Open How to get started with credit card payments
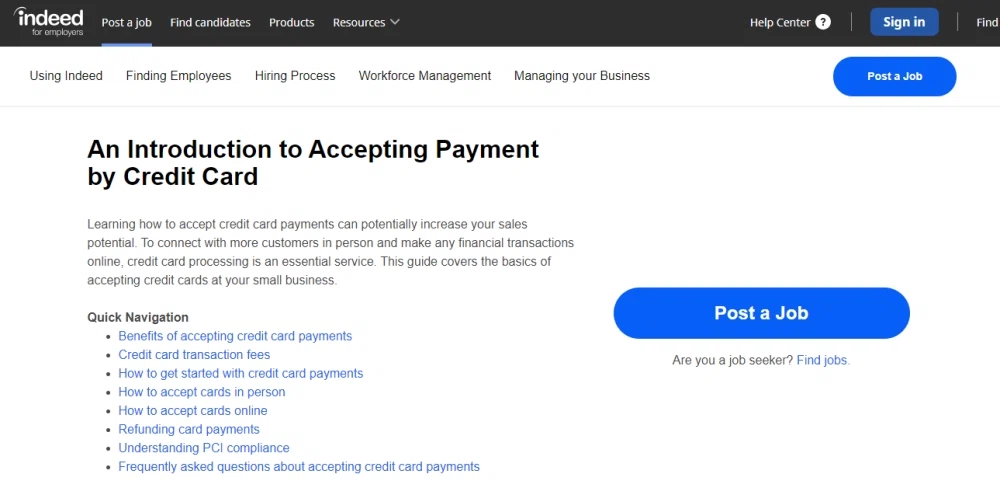 pos(240,373)
